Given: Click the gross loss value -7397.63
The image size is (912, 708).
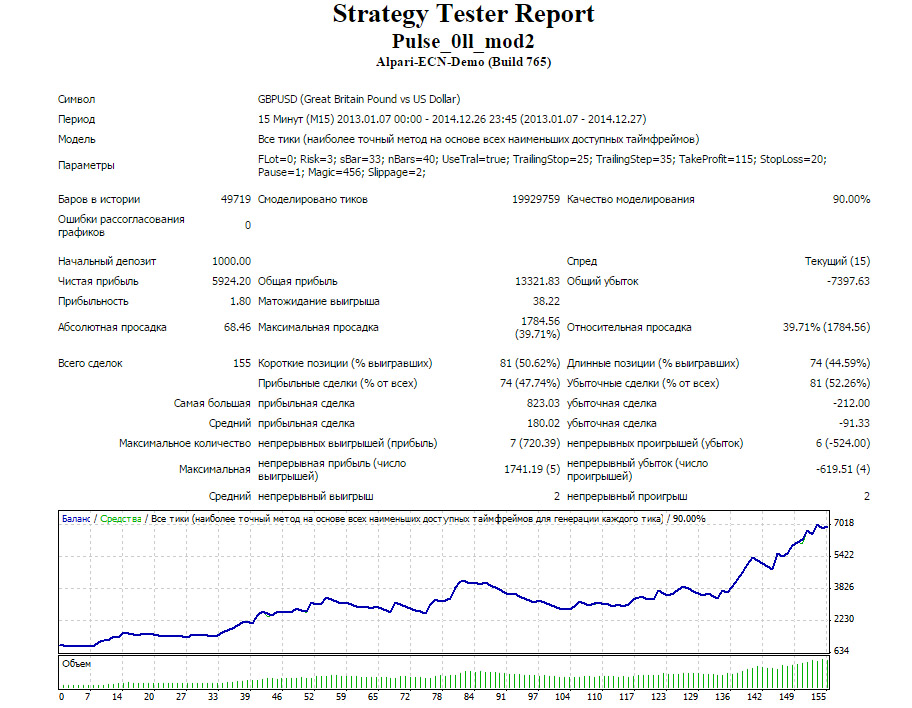Looking at the screenshot, I should (x=848, y=282).
